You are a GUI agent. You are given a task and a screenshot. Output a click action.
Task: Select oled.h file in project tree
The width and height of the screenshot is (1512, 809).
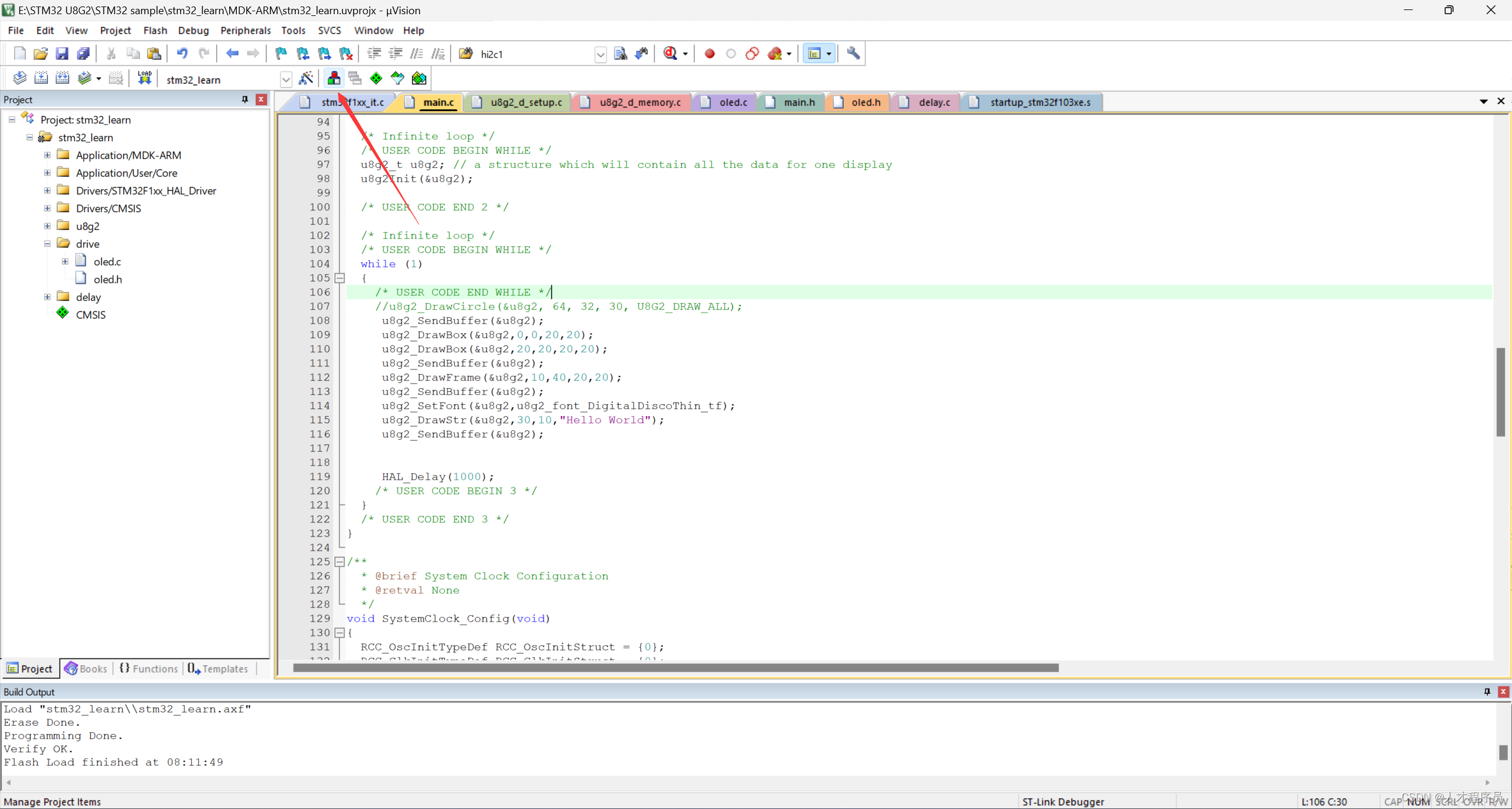tap(107, 279)
